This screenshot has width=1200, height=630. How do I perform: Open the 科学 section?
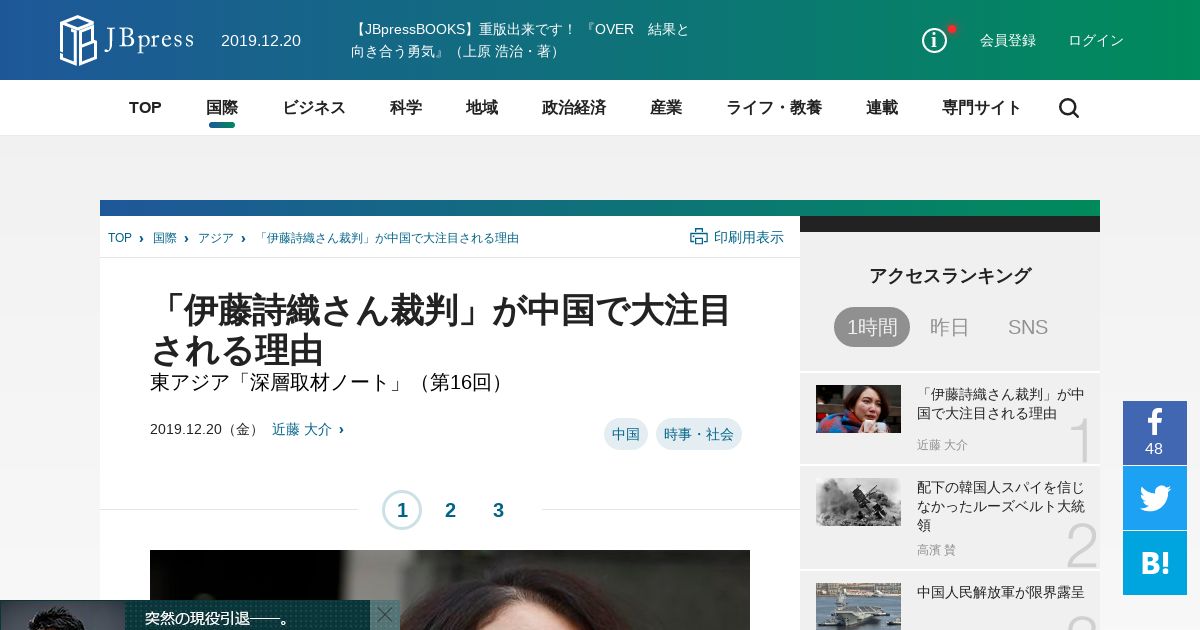click(x=406, y=108)
